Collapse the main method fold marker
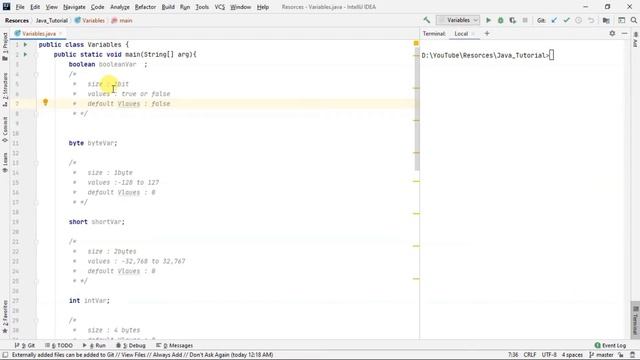The image size is (640, 360). 36,54
